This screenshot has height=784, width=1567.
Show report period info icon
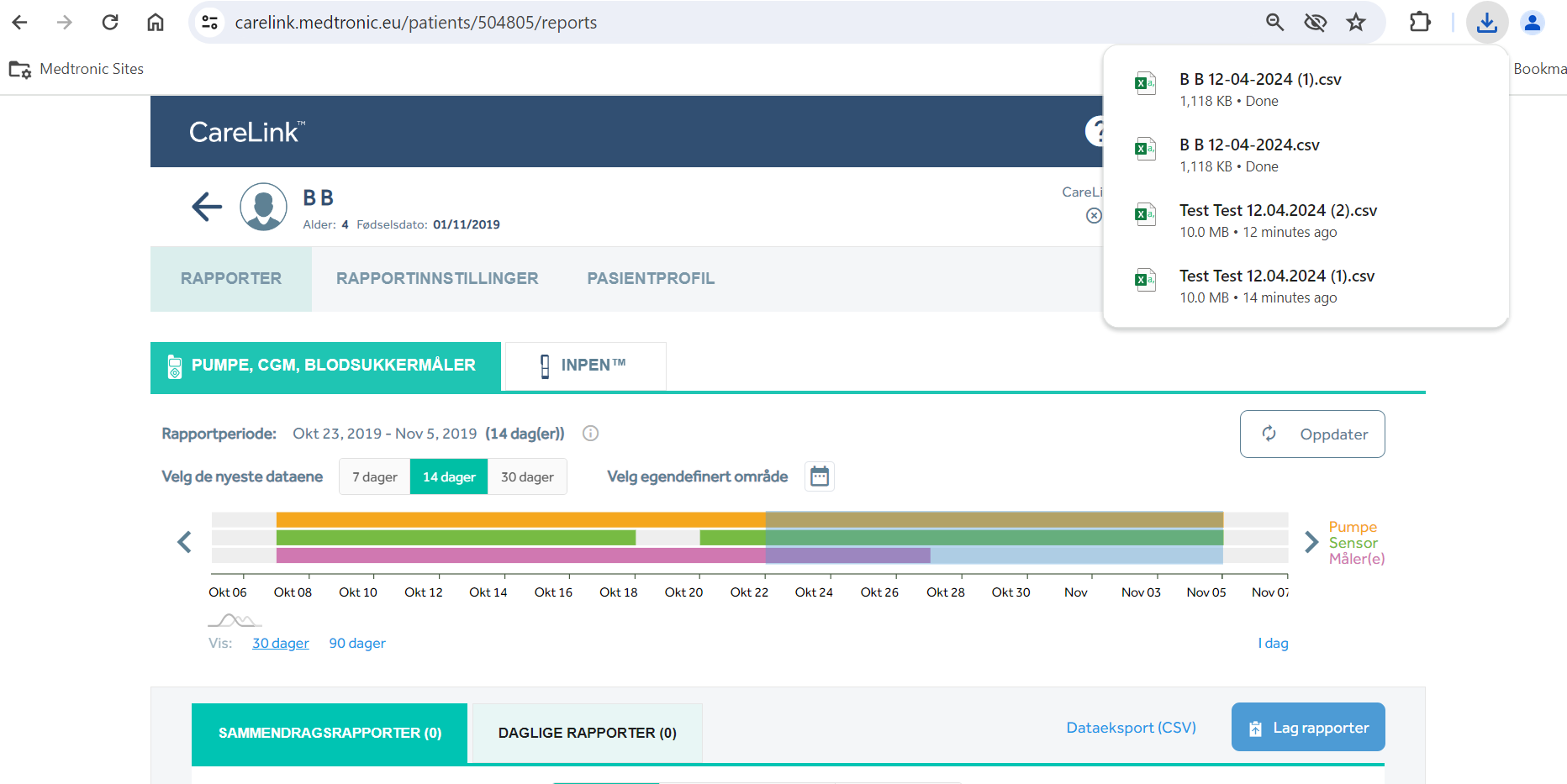pyautogui.click(x=591, y=434)
